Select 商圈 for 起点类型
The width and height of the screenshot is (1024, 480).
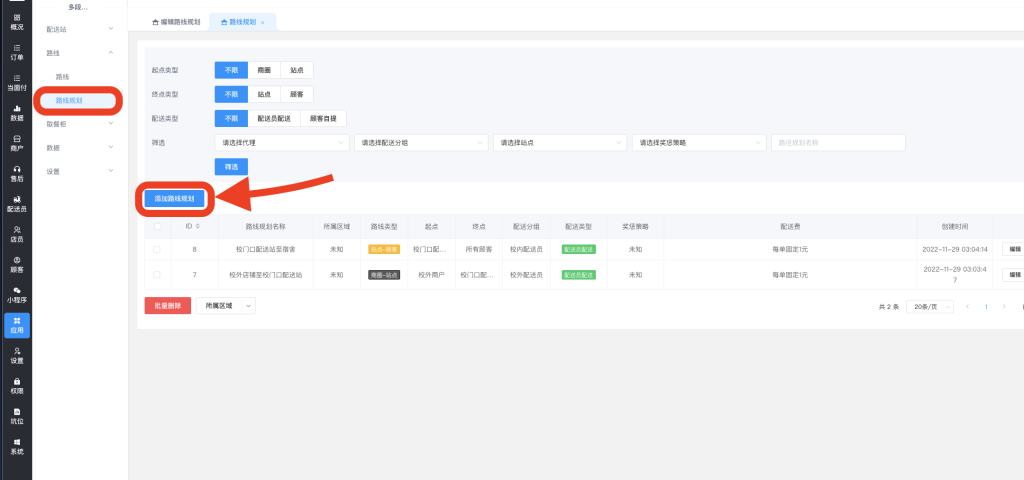pyautogui.click(x=263, y=70)
